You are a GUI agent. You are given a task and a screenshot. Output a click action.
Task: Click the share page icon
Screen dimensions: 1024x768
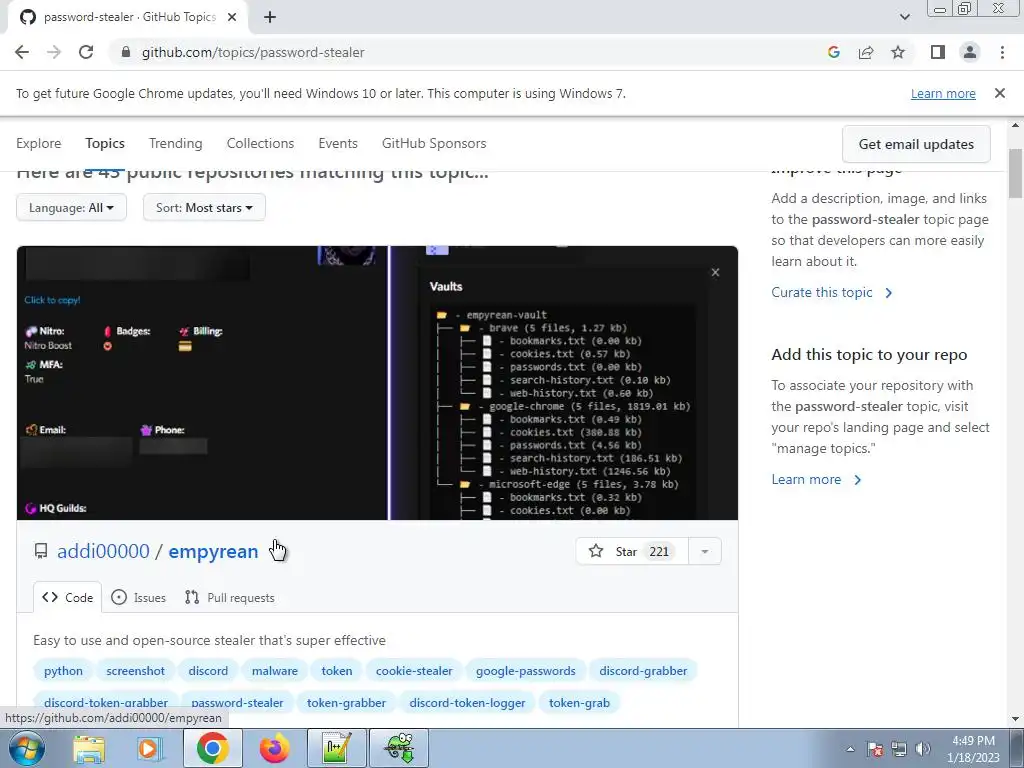click(x=866, y=52)
